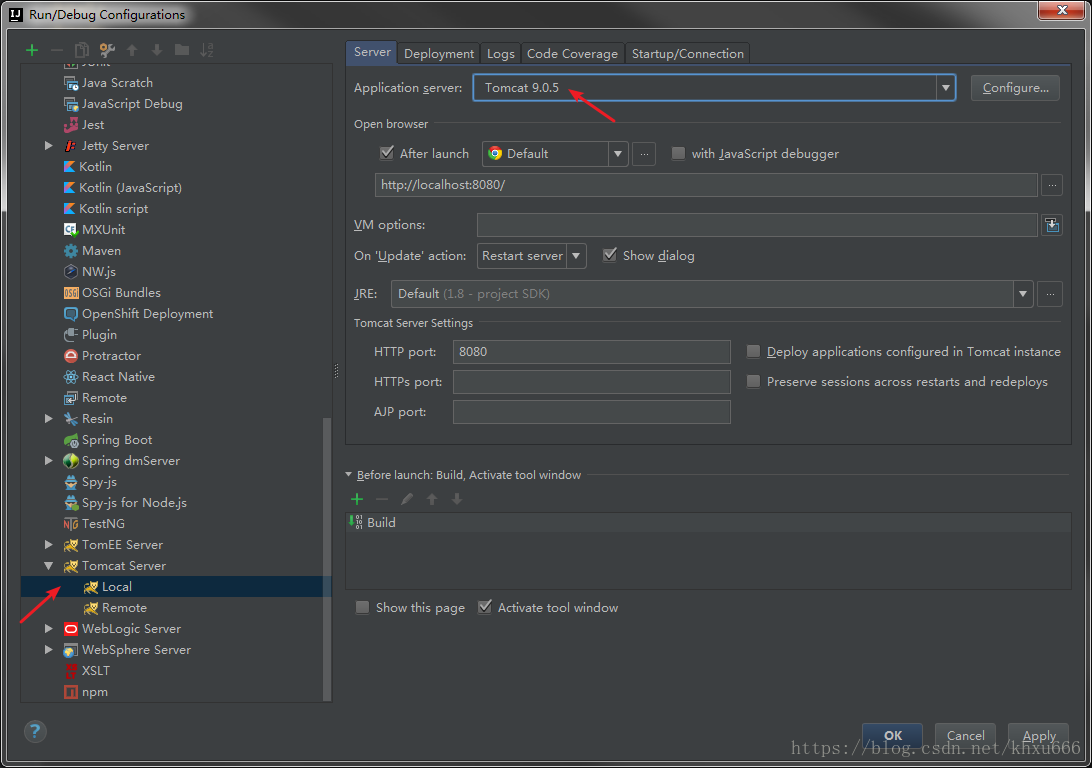Open Startup/Connection tab
This screenshot has height=768, width=1092.
pos(687,54)
